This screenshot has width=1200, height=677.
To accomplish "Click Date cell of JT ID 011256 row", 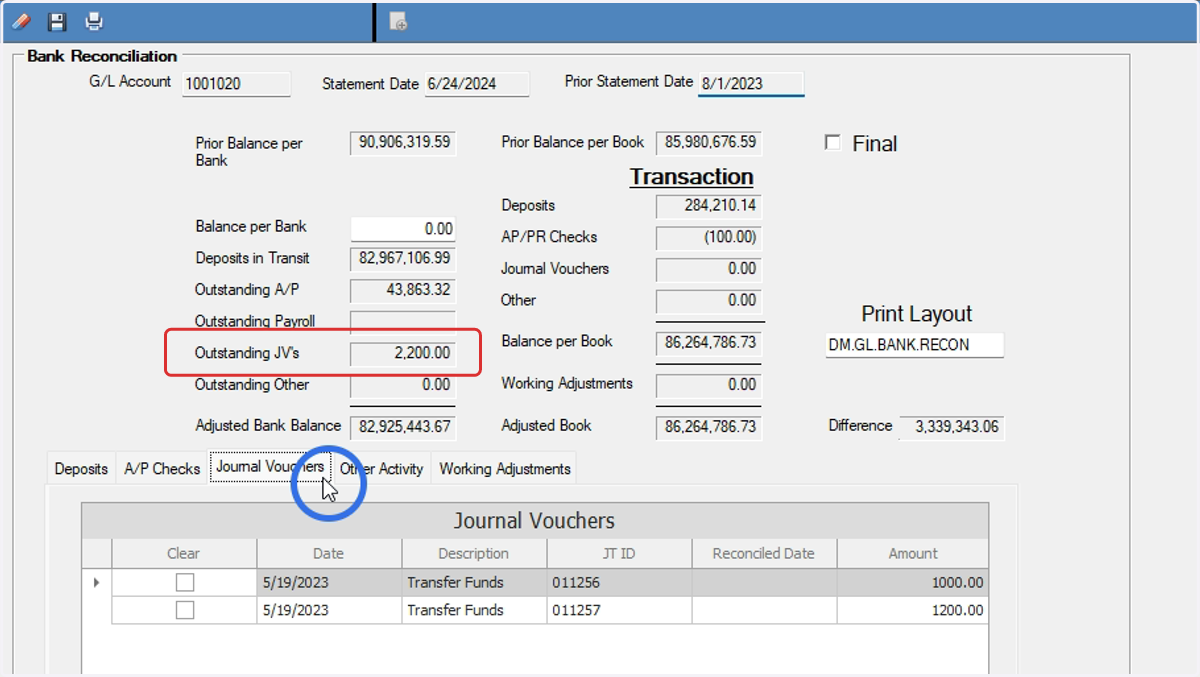I will pyautogui.click(x=329, y=582).
